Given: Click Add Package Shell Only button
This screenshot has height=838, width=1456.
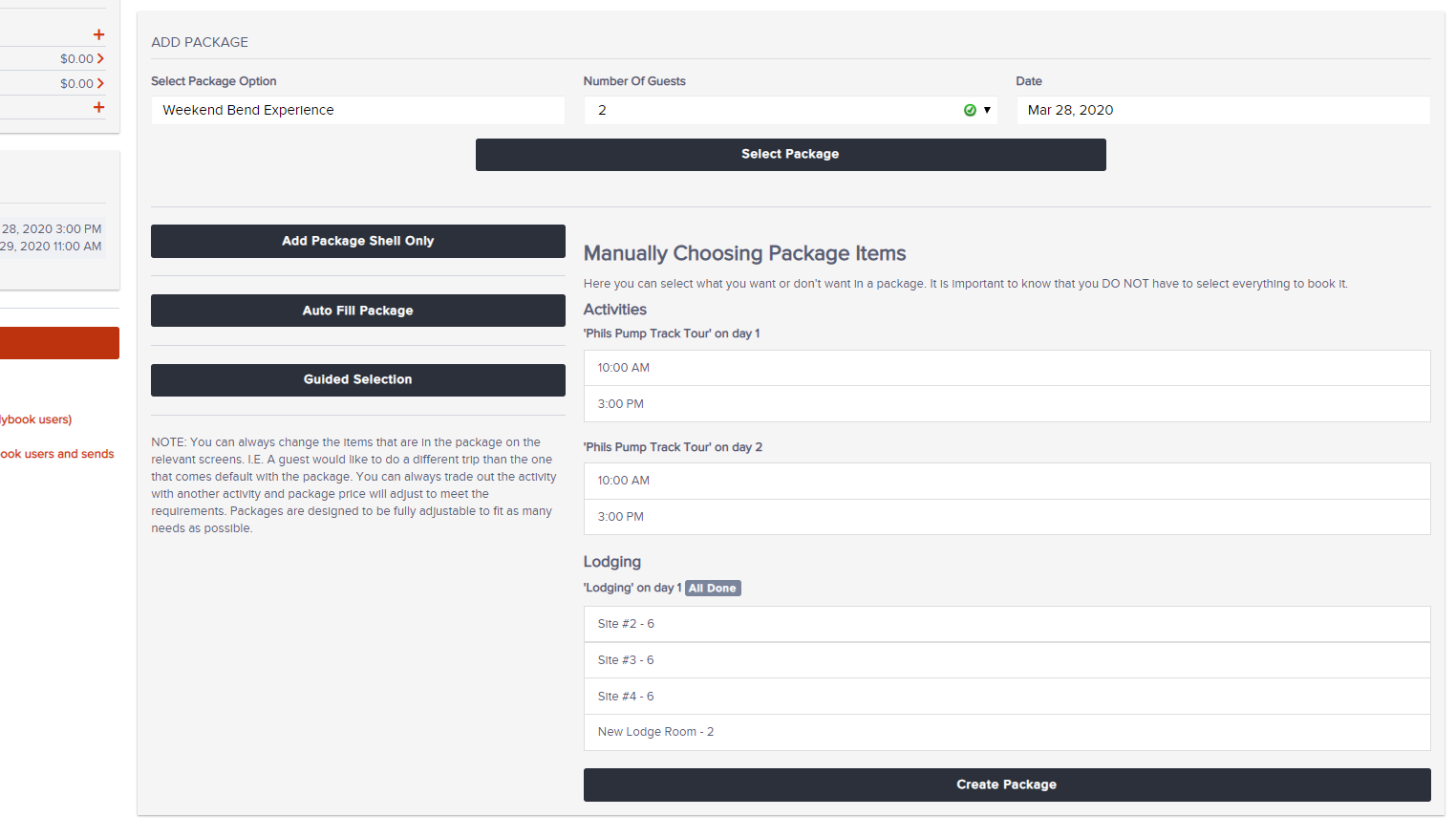Looking at the screenshot, I should click(x=358, y=241).
